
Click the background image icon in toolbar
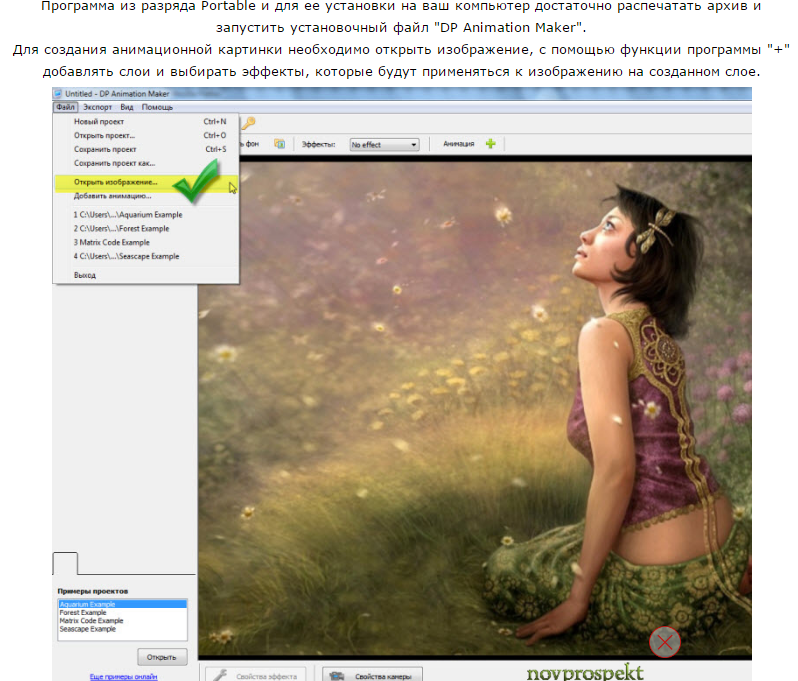[279, 144]
